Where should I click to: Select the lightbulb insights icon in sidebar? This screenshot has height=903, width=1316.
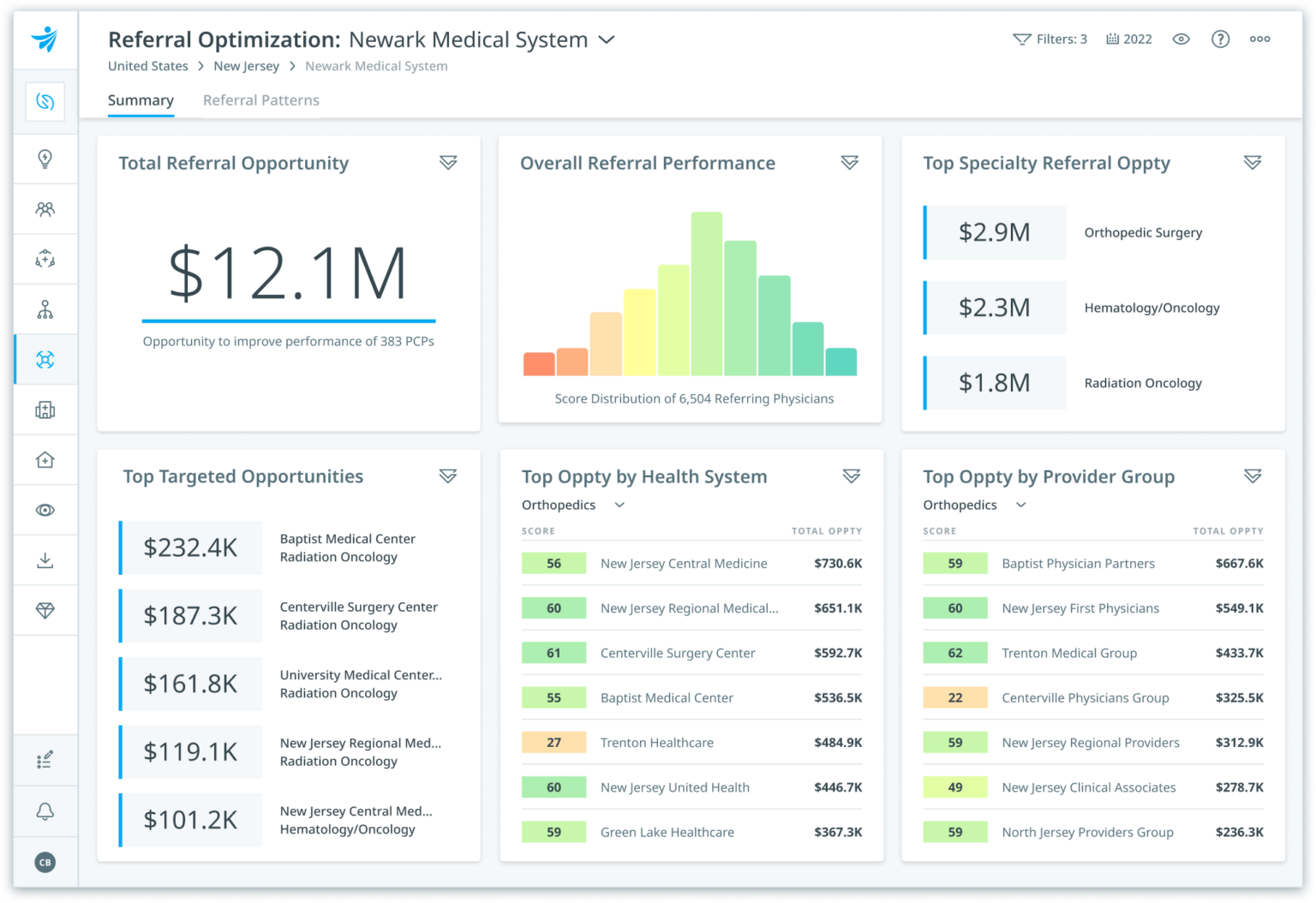pos(45,159)
